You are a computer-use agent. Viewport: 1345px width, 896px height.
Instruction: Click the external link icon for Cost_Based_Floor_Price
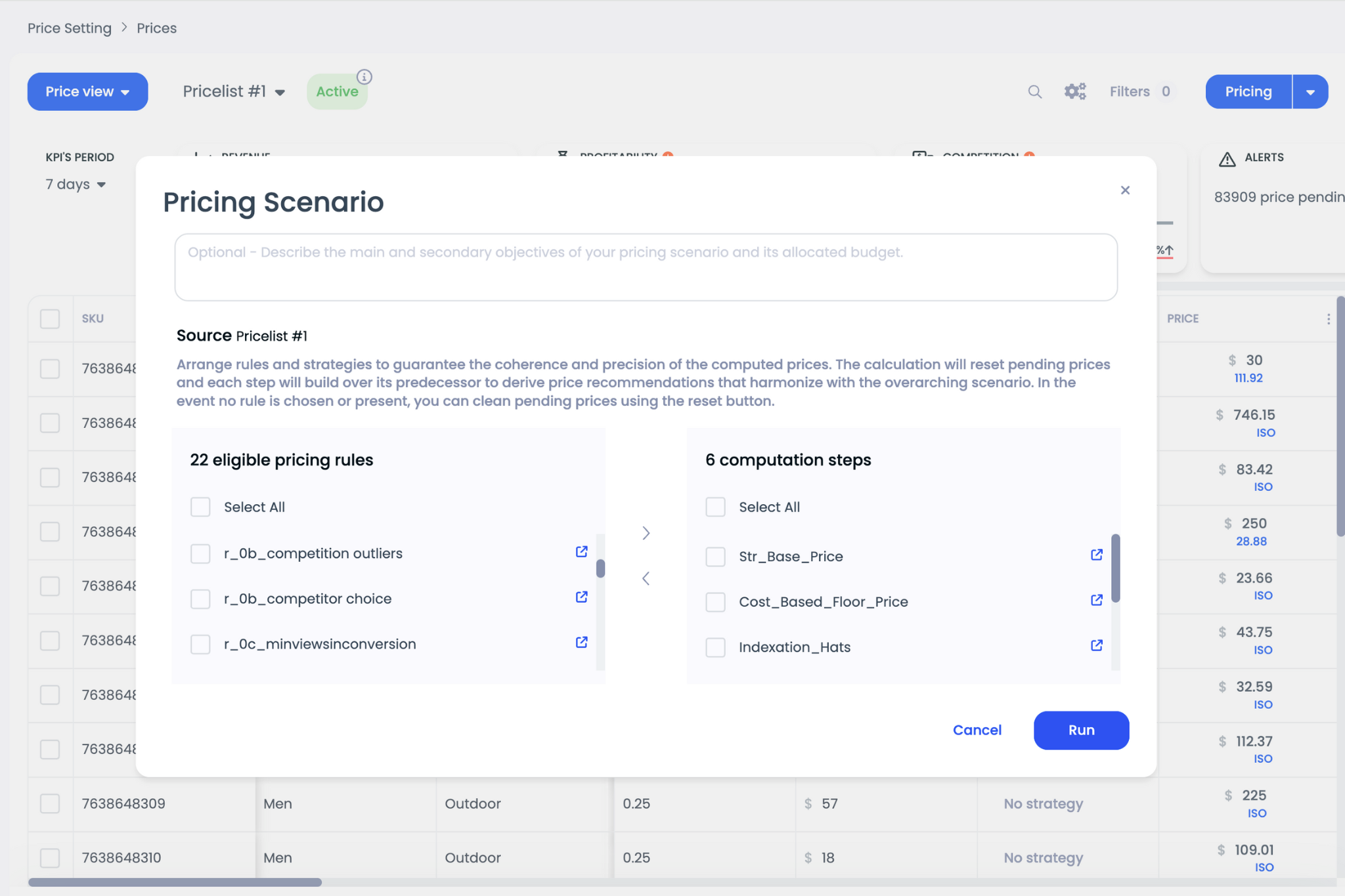(1097, 601)
